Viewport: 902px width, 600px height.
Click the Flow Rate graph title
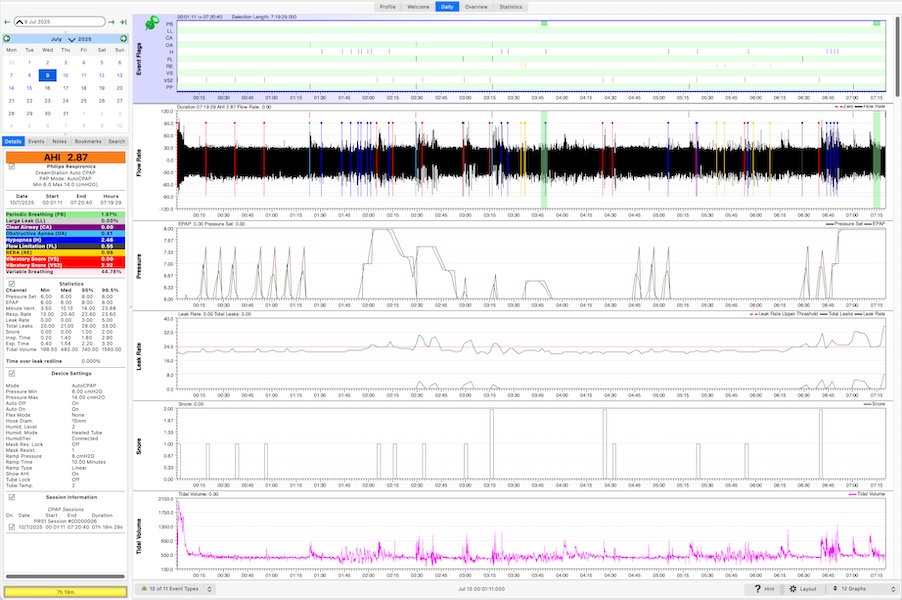[139, 163]
